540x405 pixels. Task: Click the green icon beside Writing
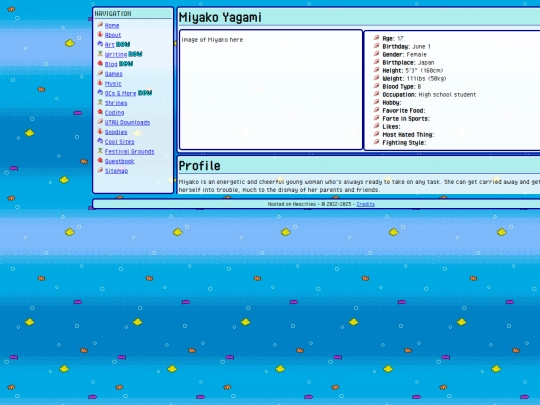[100, 54]
